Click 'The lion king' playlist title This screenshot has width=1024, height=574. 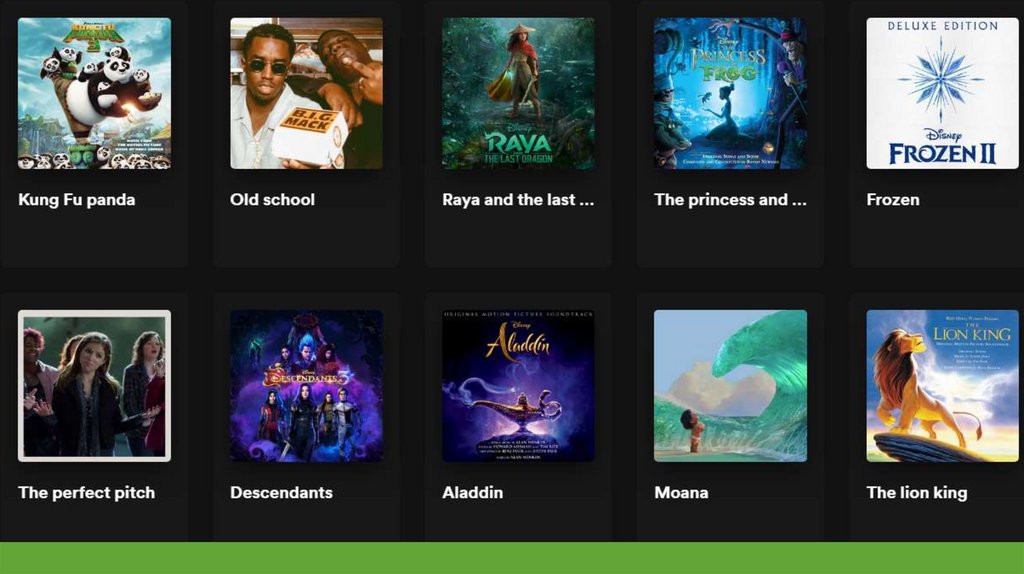pyautogui.click(x=916, y=492)
